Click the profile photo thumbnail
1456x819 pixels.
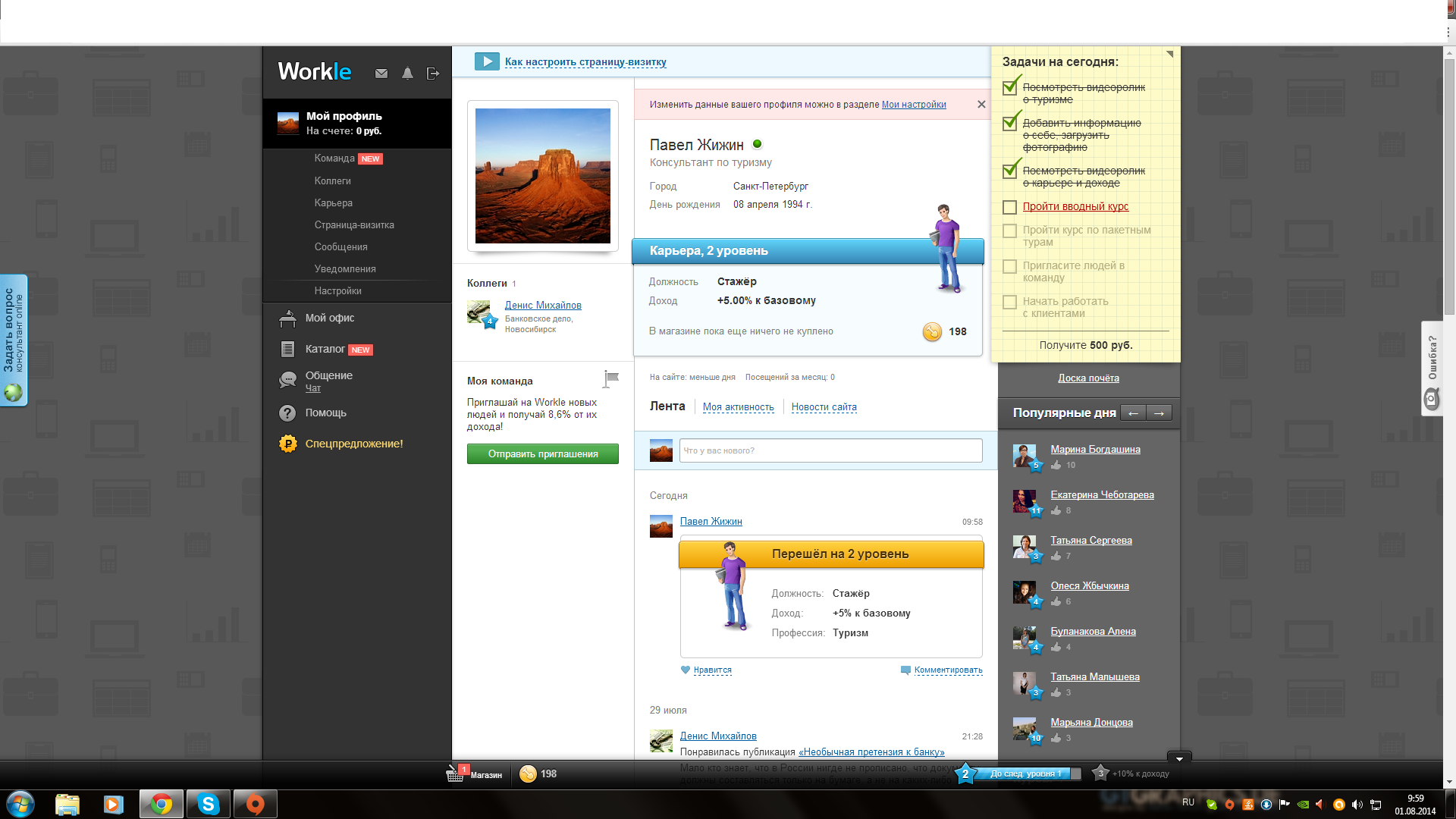coord(543,176)
